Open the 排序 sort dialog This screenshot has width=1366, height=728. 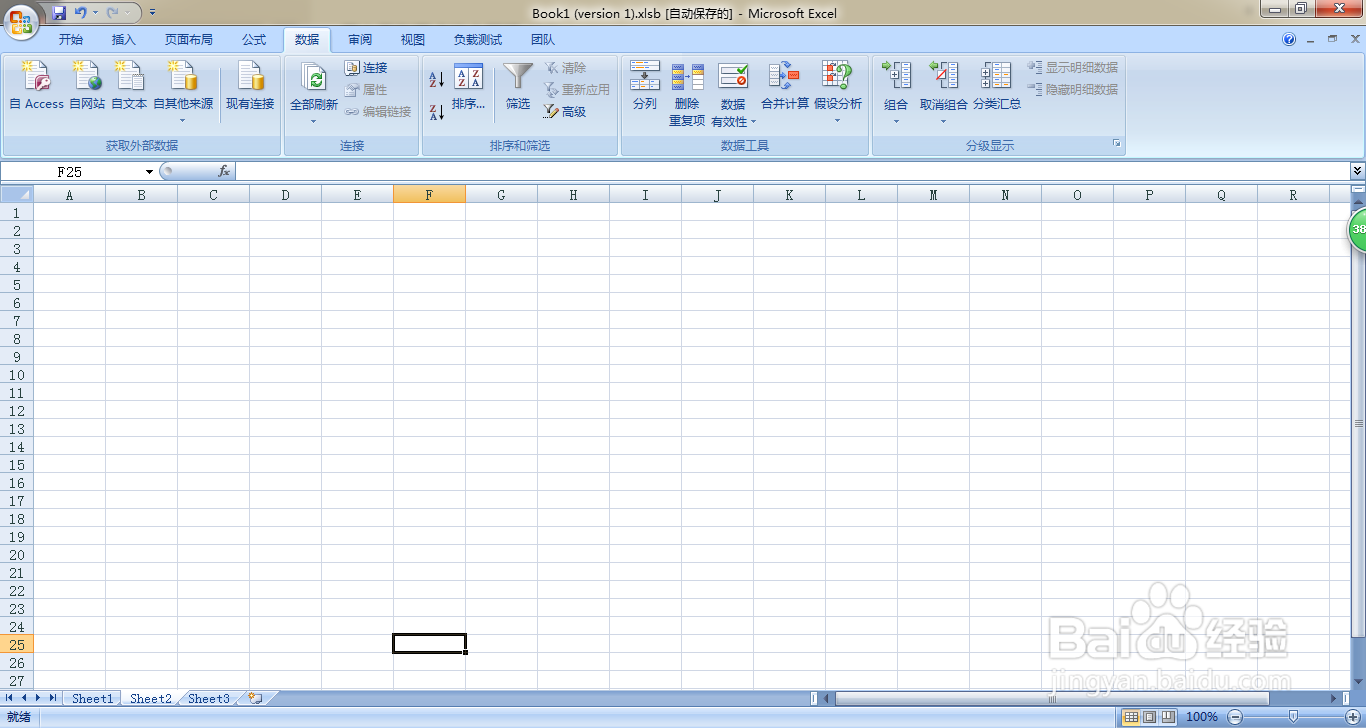(468, 87)
